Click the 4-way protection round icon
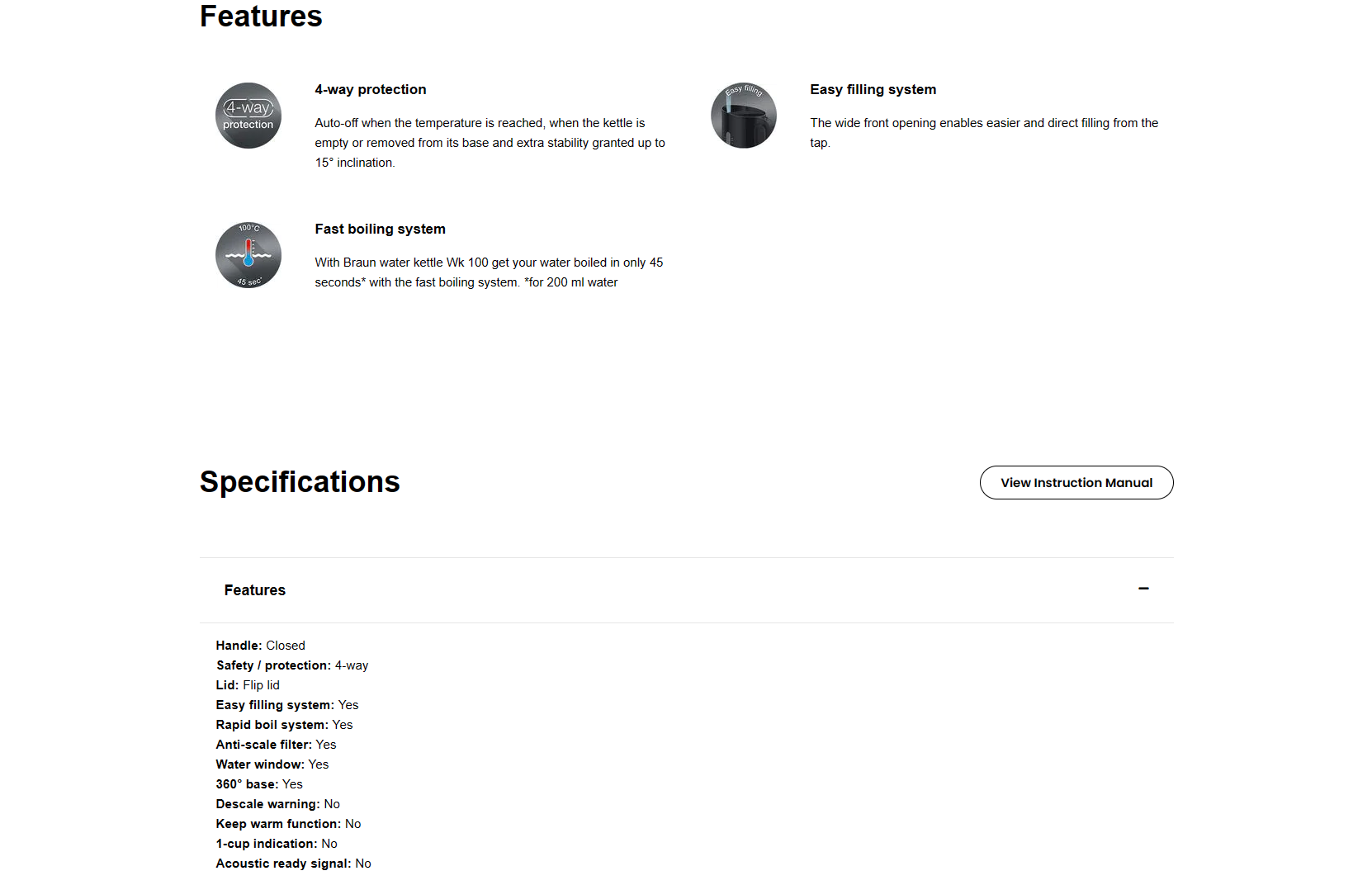The height and width of the screenshot is (885, 1372). tap(248, 116)
